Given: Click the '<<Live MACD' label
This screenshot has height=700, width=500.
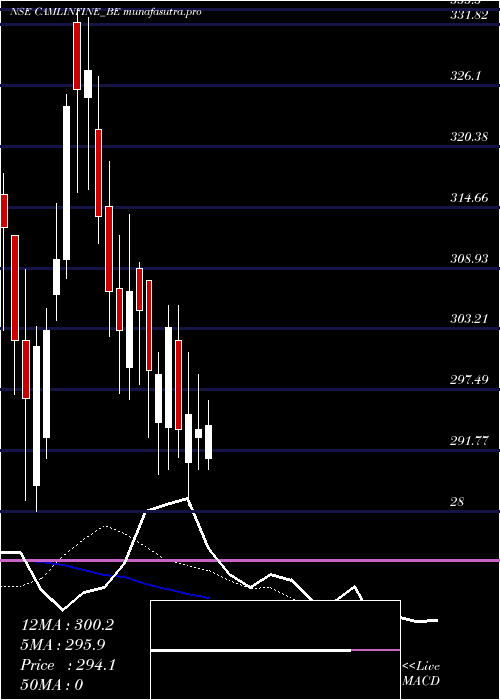Looking at the screenshot, I should 421,673.
